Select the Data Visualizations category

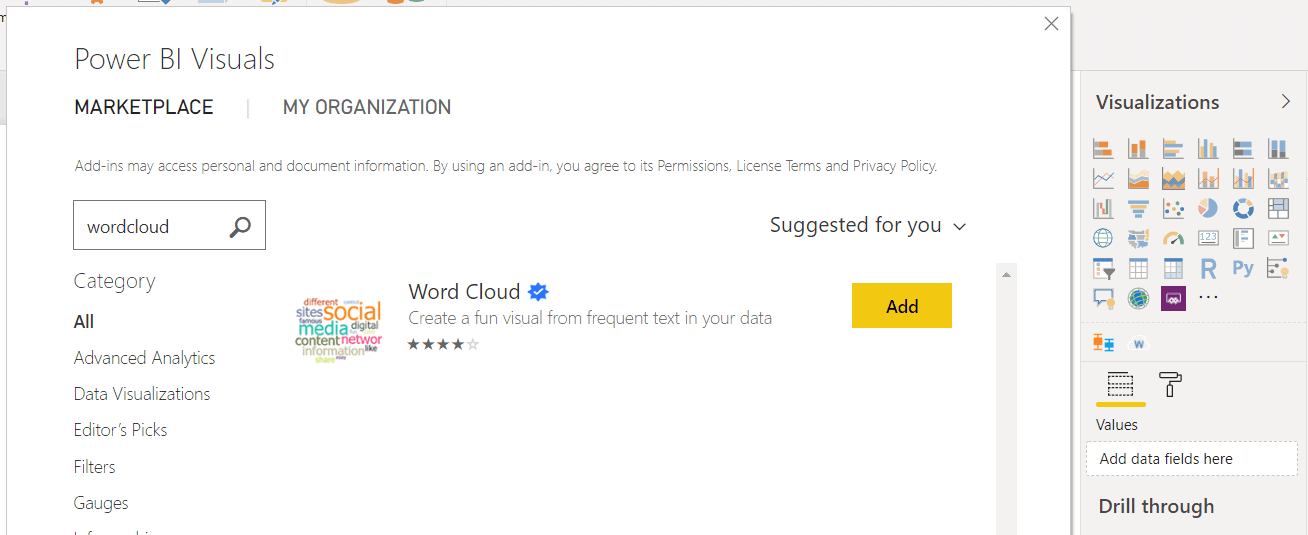[142, 394]
